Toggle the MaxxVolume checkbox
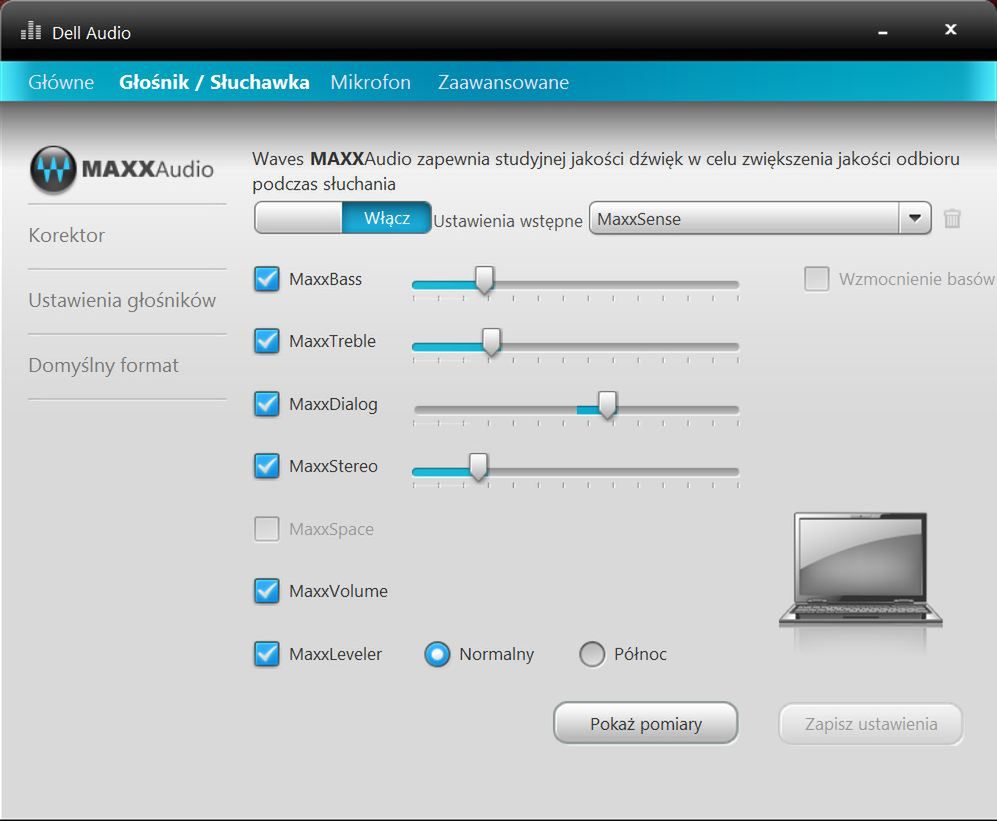The width and height of the screenshot is (997, 821). click(x=266, y=591)
